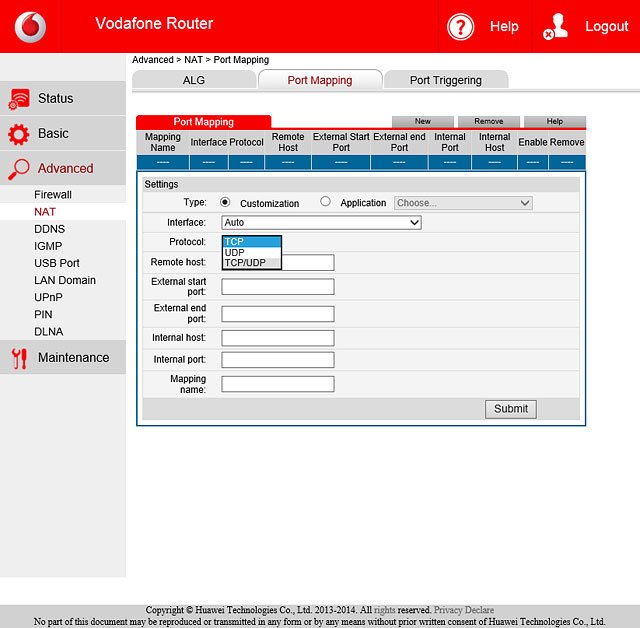Open the Interface Auto dropdown
This screenshot has width=640, height=628.
322,222
